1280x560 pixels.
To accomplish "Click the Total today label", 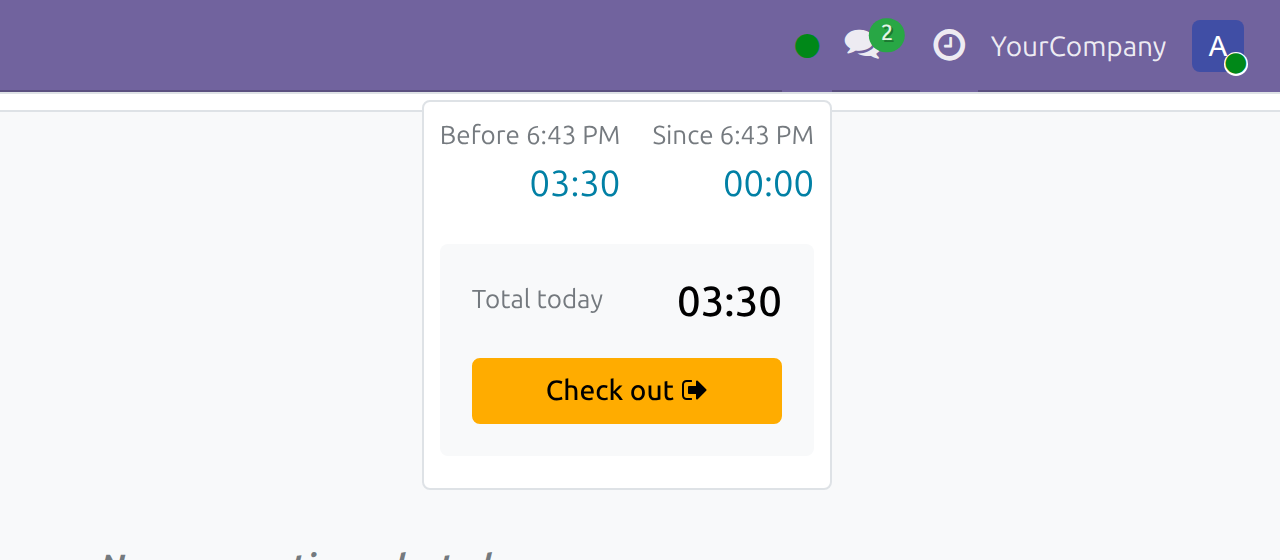I will coord(537,299).
